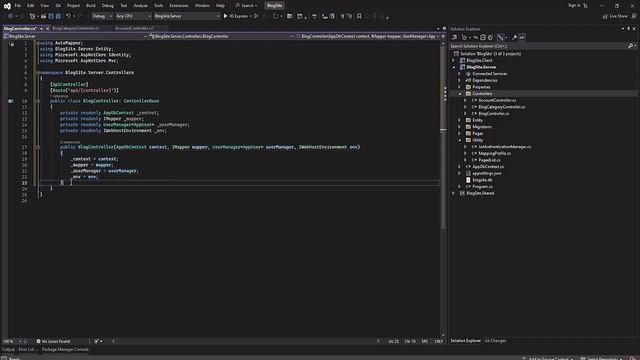Select Dependencies node
Image resolution: width=640 pixels, height=360 pixels.
pyautogui.click(x=484, y=80)
